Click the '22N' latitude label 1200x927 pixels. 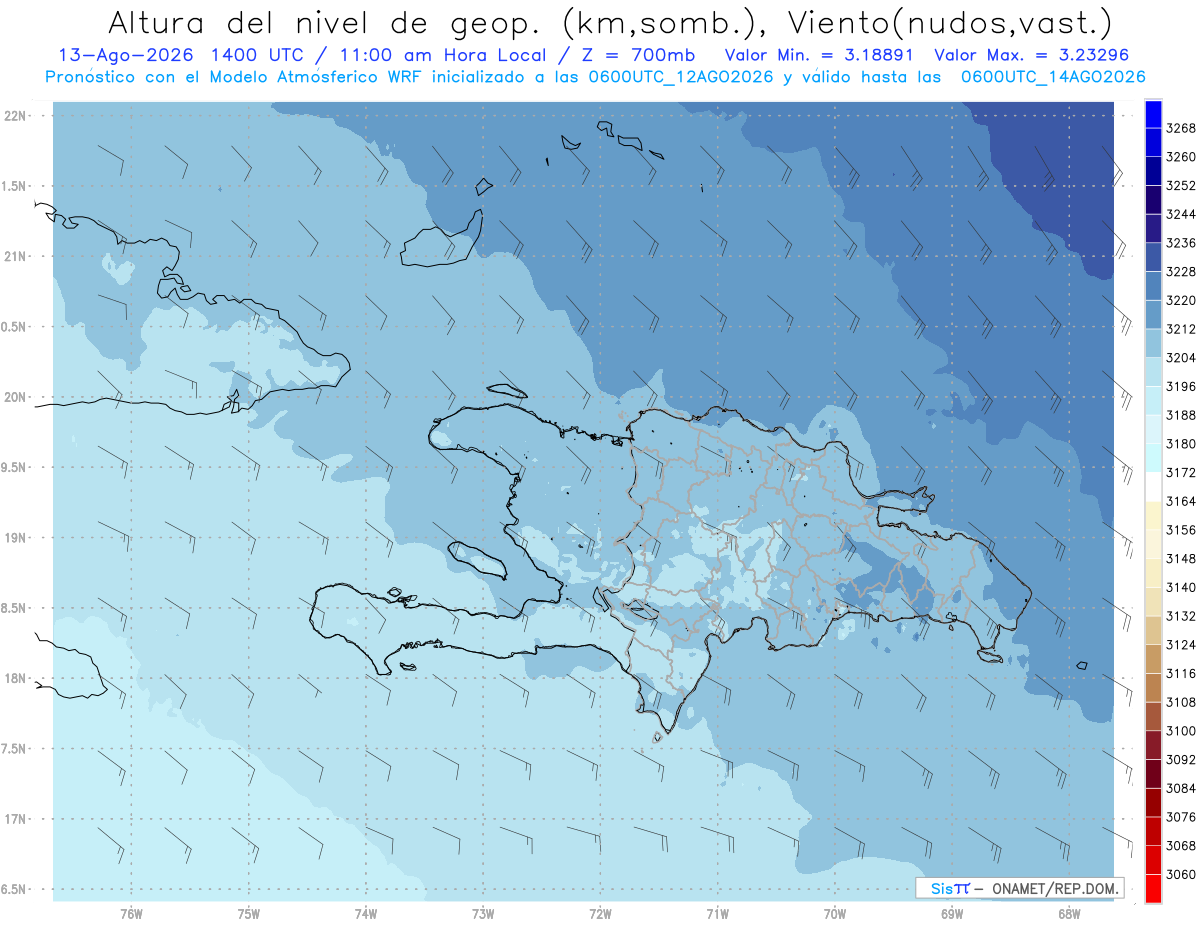(15, 115)
